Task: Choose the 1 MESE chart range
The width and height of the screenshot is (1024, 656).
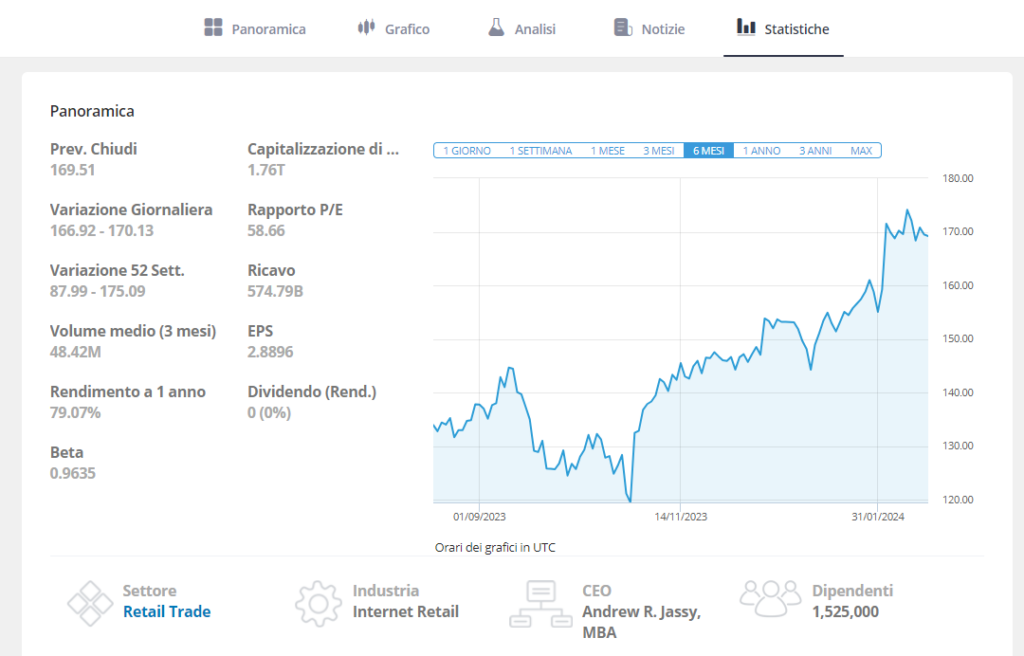Action: point(608,151)
